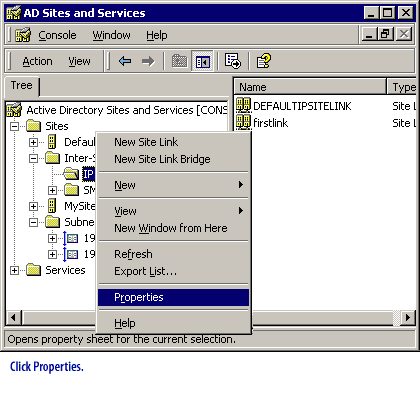Viewport: 420px width, 400px height.
Task: Select the Sites tree item label
Action: pos(57,126)
